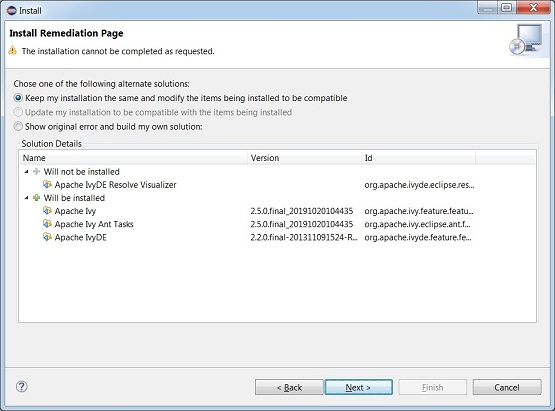Cancel the installation dialog
Viewport: 555px width, 411px height.
click(507, 387)
